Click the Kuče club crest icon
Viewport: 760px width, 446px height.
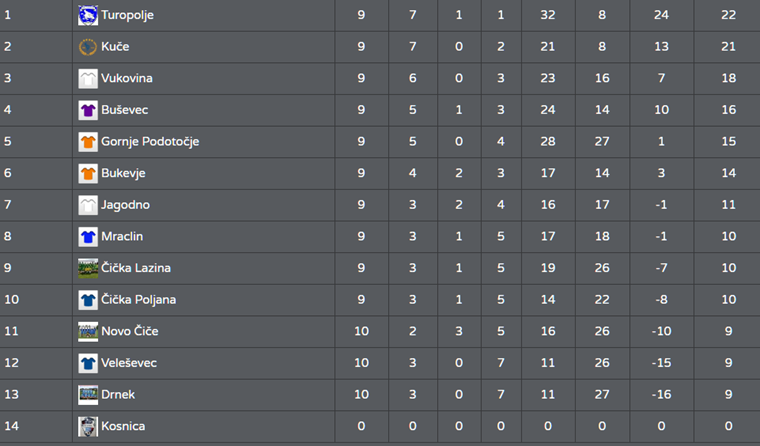[x=88, y=47]
